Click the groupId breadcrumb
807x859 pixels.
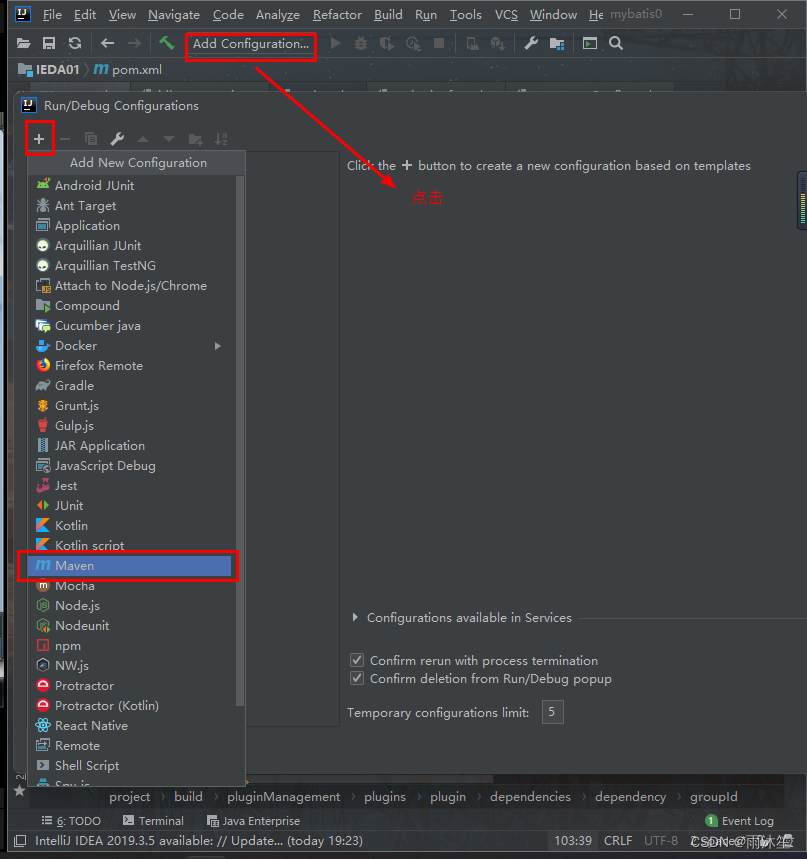713,797
